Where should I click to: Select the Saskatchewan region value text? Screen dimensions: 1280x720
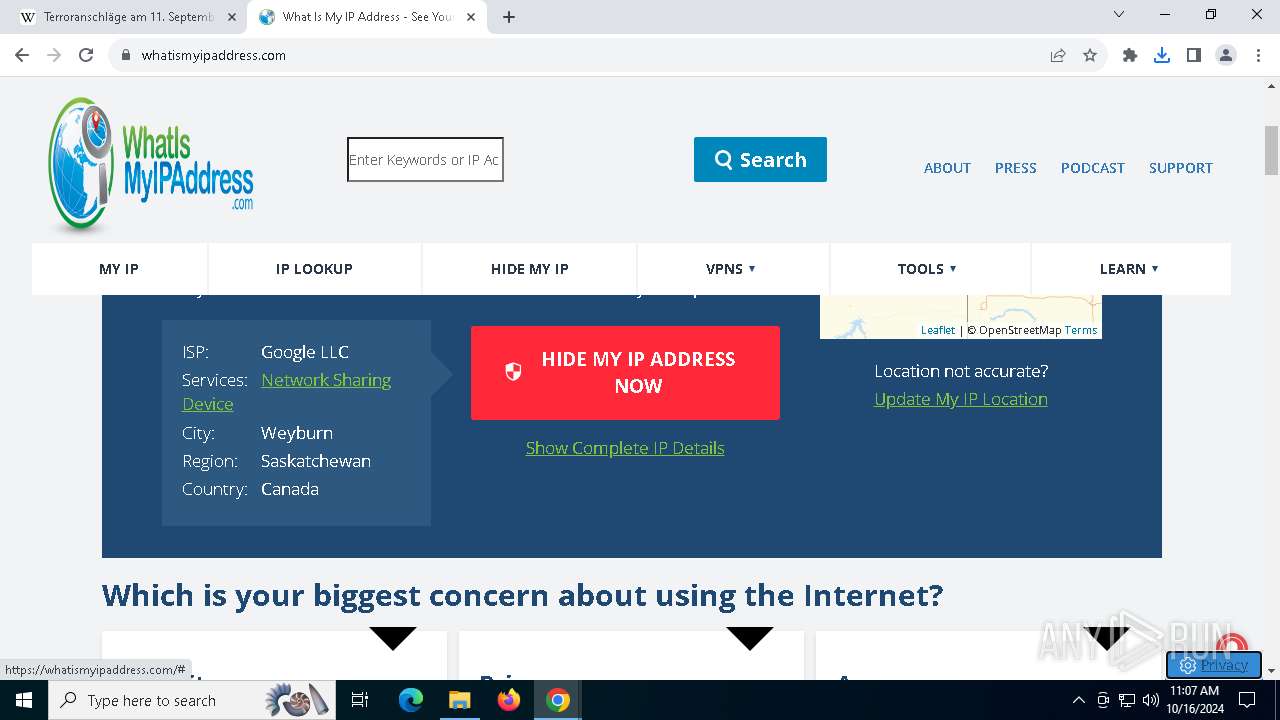coord(316,461)
